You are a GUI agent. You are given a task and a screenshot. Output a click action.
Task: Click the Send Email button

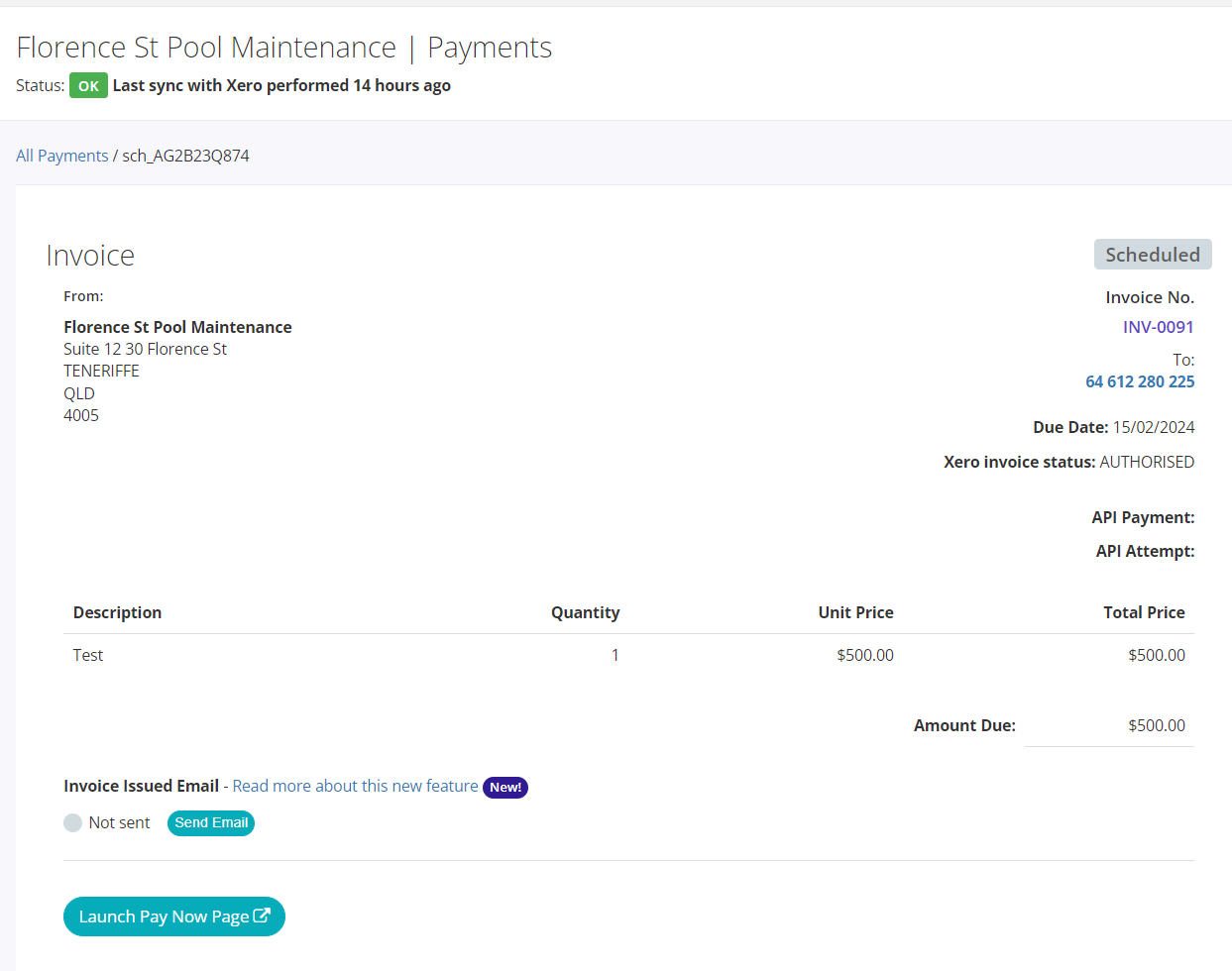pos(211,823)
